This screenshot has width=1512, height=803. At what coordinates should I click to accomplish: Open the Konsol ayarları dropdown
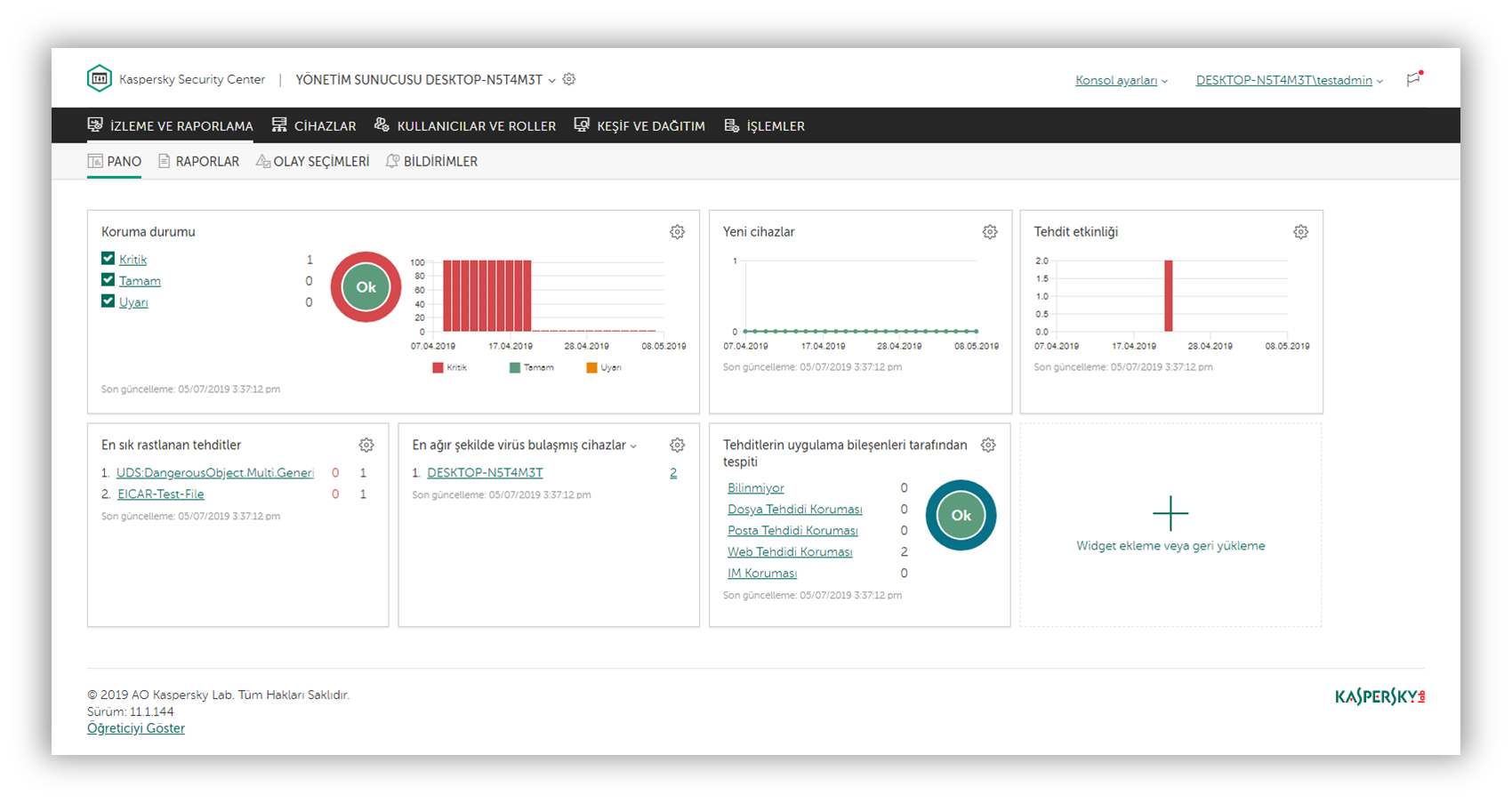(x=1122, y=80)
